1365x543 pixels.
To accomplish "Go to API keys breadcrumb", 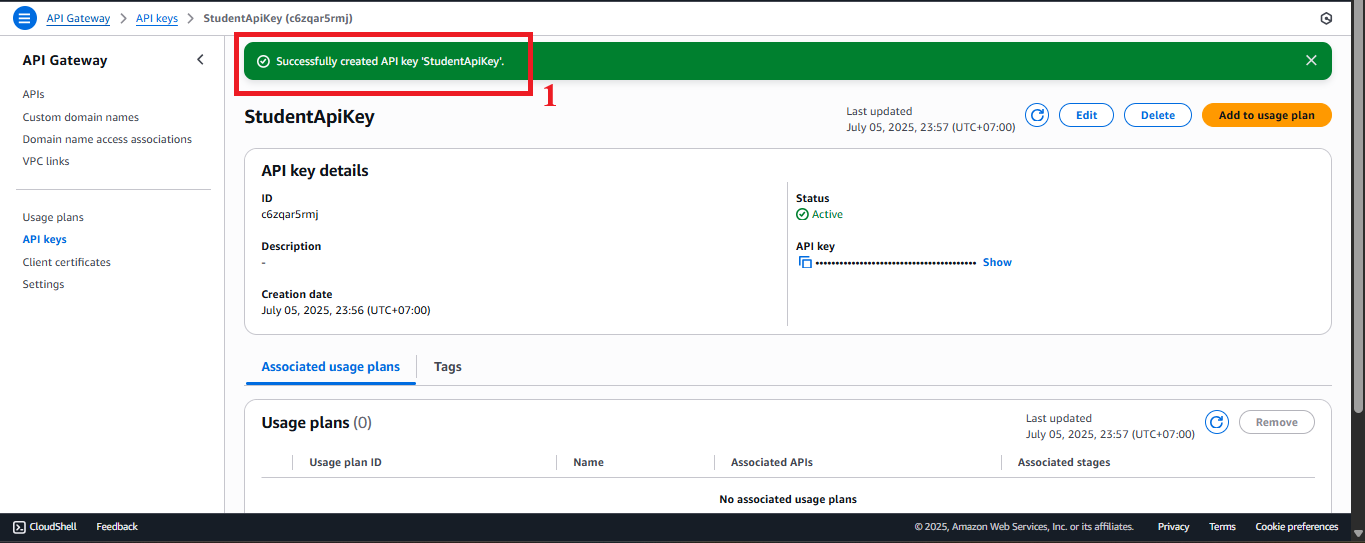I will click(x=157, y=18).
